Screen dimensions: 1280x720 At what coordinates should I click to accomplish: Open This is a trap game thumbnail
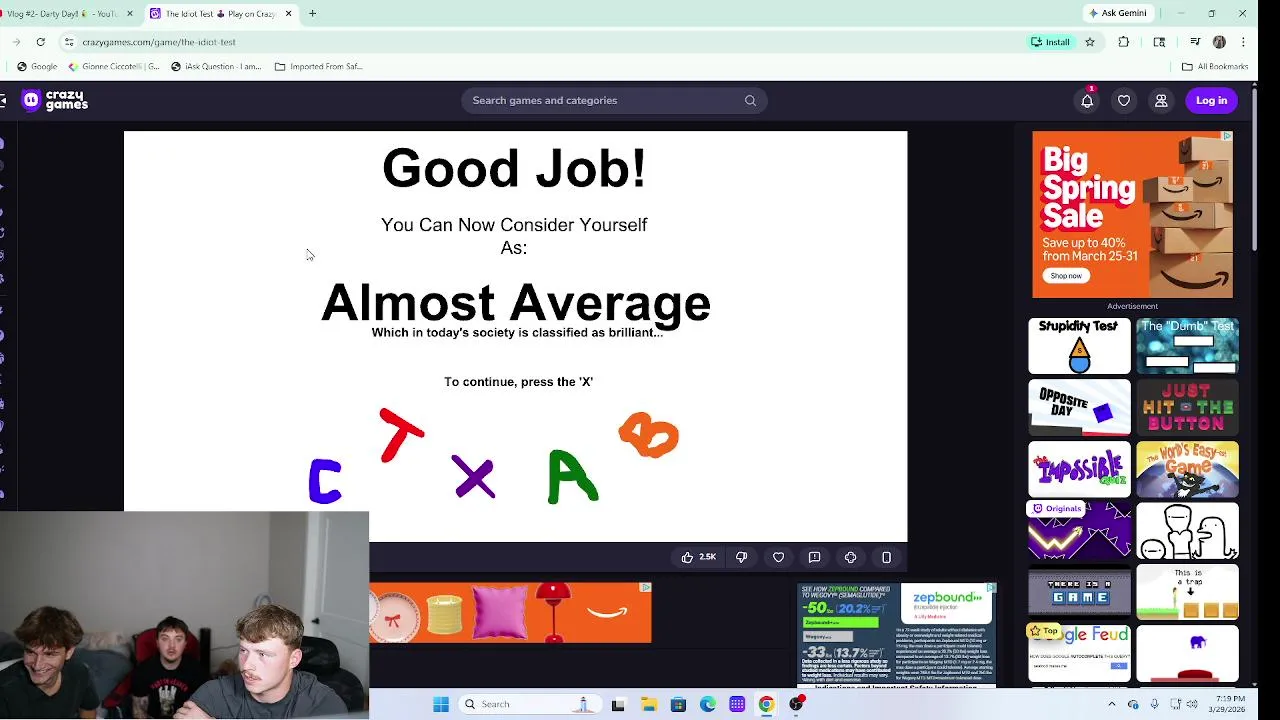(1187, 593)
